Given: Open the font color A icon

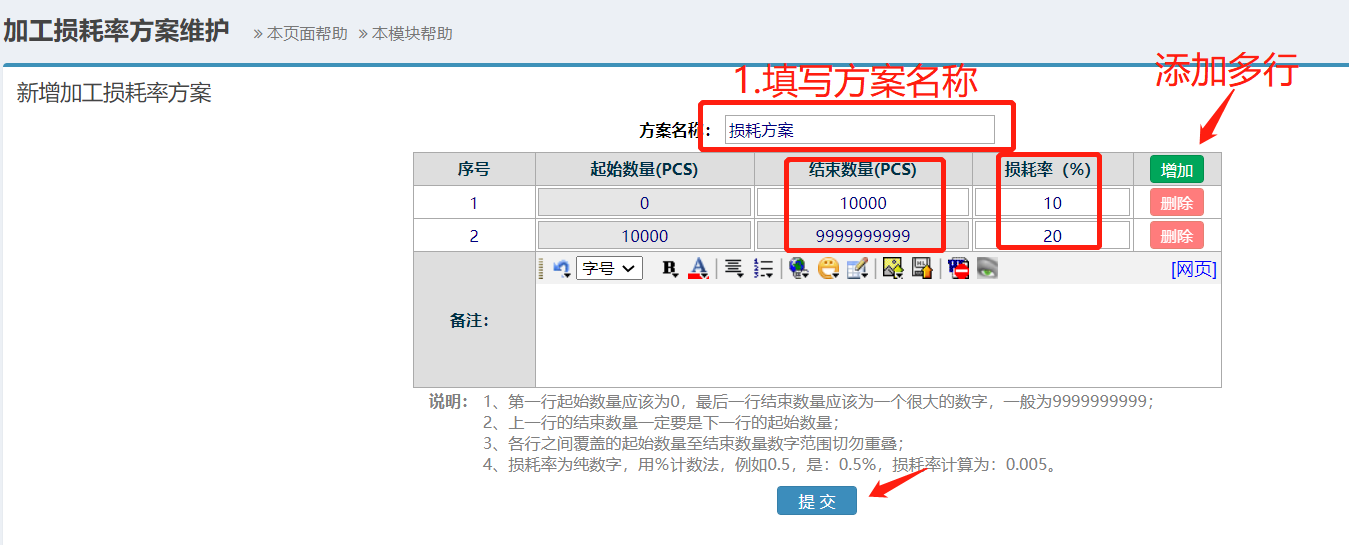Looking at the screenshot, I should (x=699, y=268).
